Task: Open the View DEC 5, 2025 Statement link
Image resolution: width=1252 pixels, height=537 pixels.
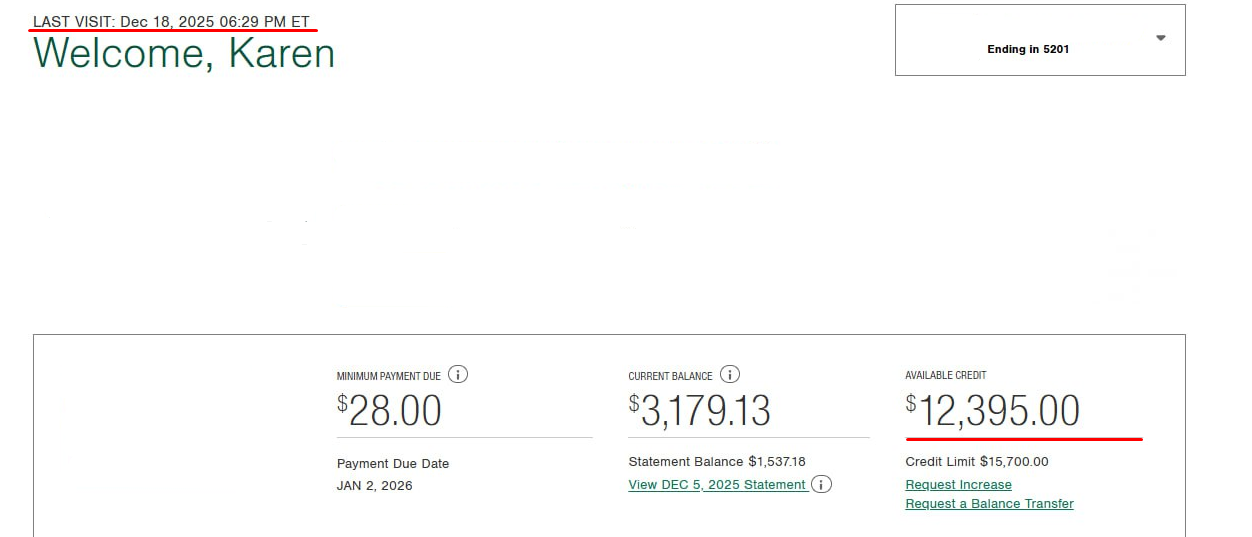Action: pyautogui.click(x=717, y=485)
